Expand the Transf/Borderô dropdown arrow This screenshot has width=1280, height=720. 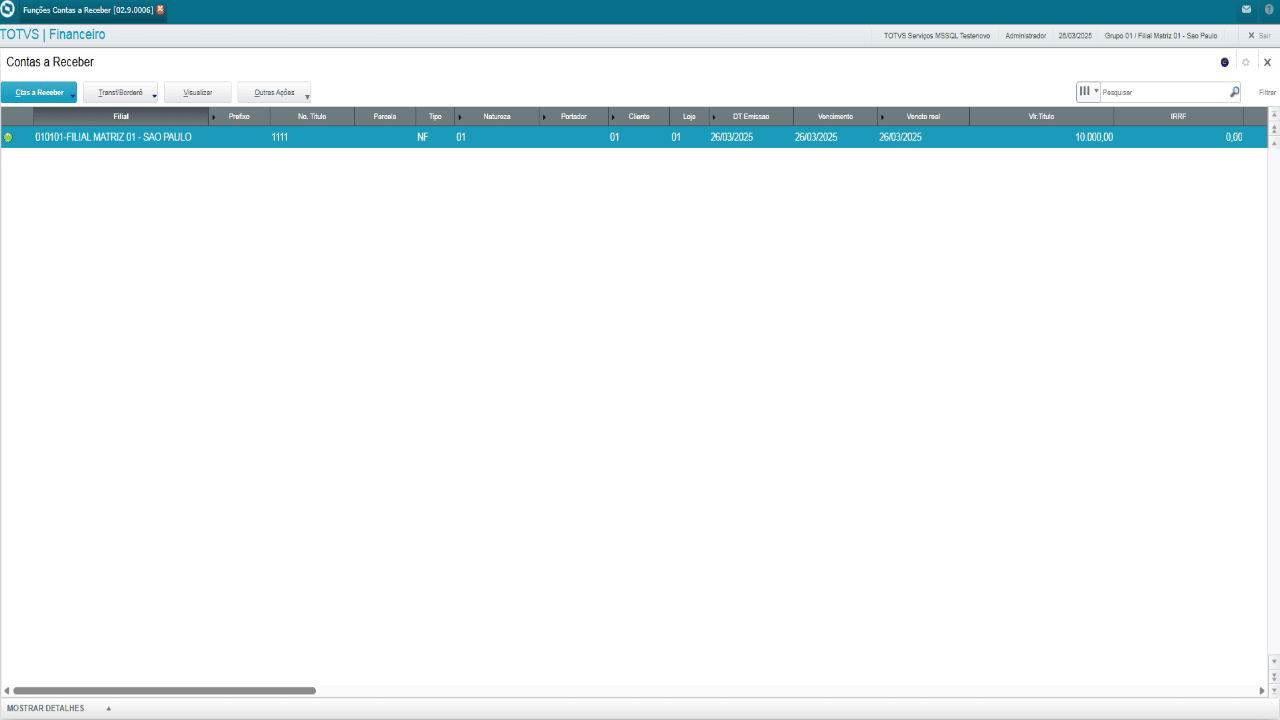point(155,96)
